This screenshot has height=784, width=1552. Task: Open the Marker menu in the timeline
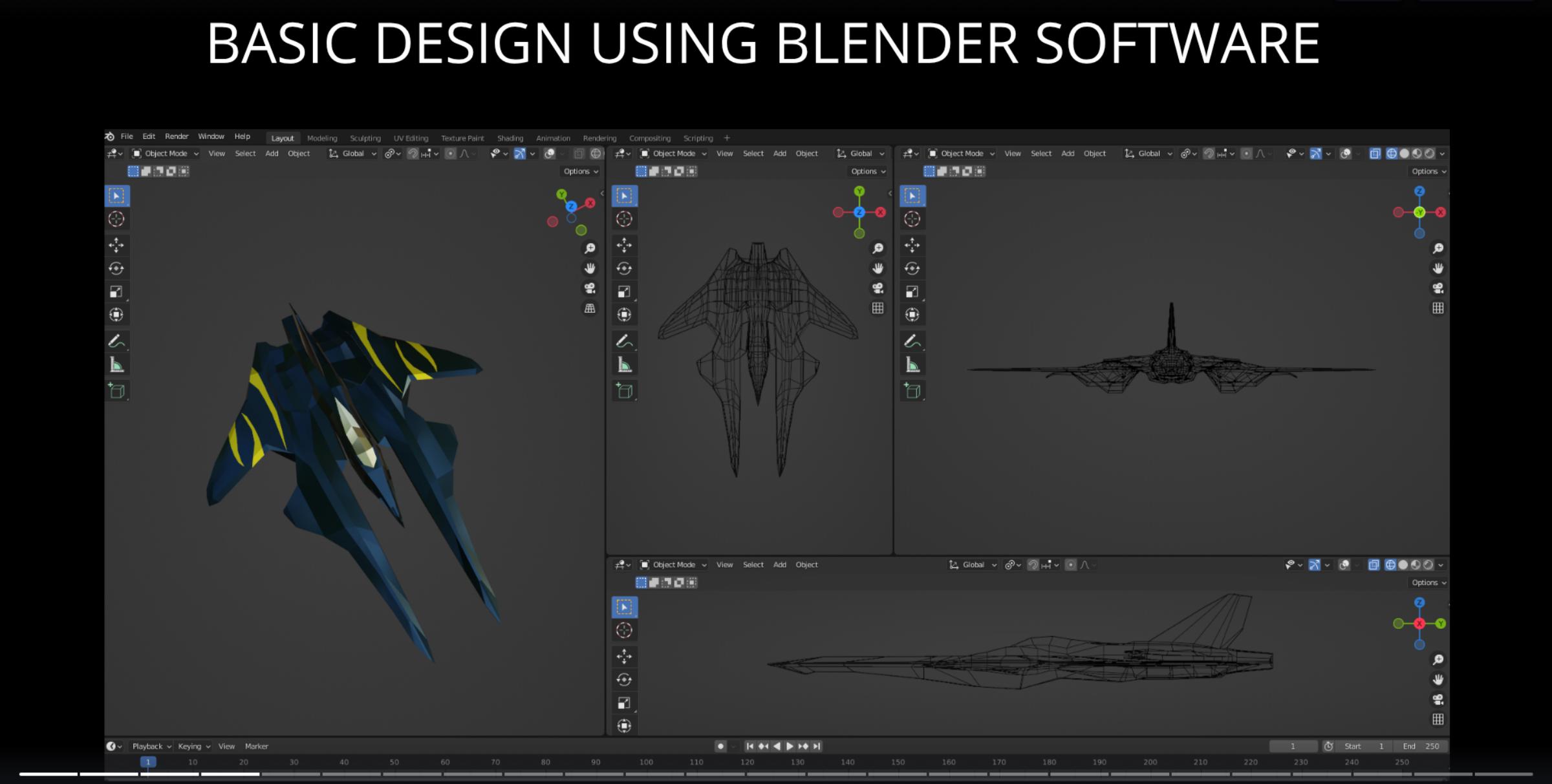coord(257,746)
